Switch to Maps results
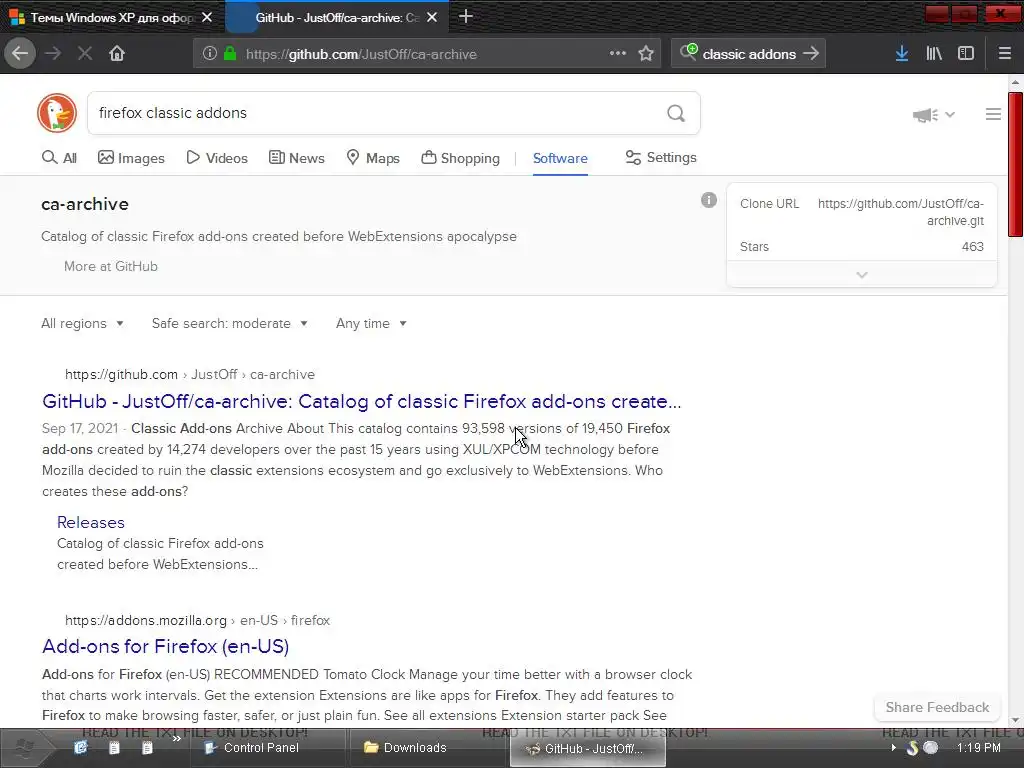This screenshot has height=768, width=1024. click(372, 157)
